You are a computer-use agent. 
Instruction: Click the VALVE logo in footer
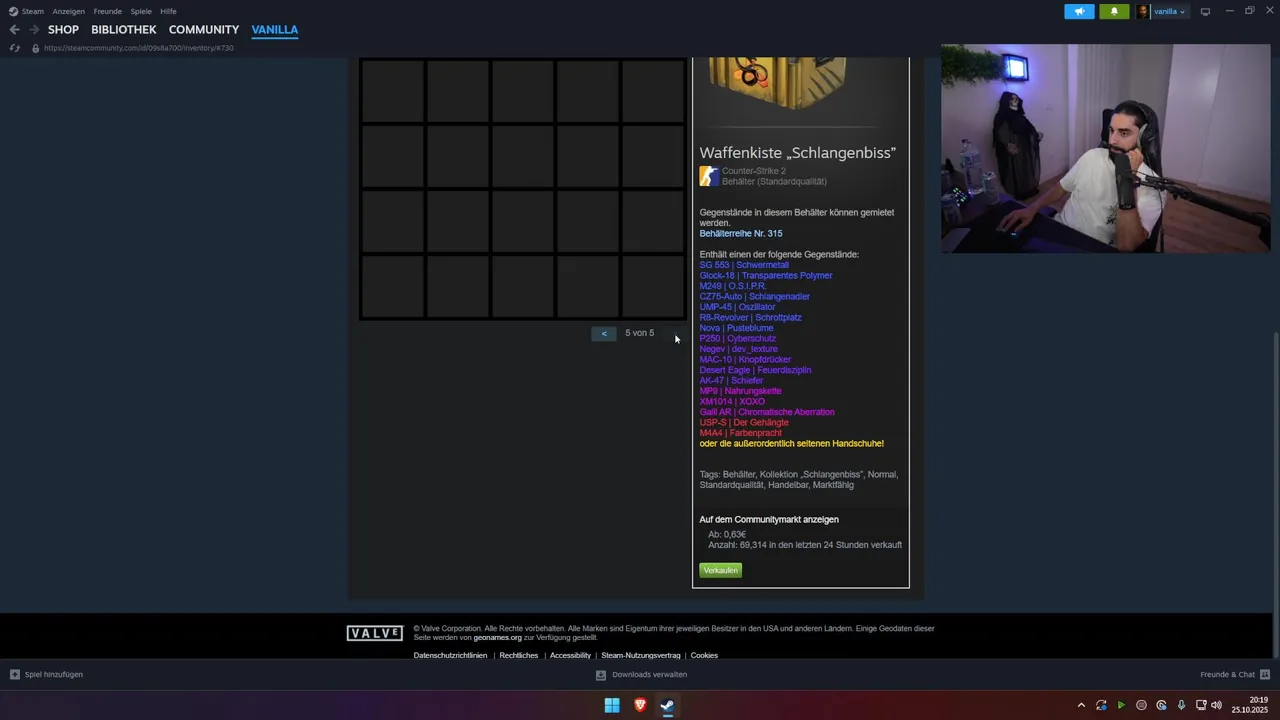(x=375, y=633)
